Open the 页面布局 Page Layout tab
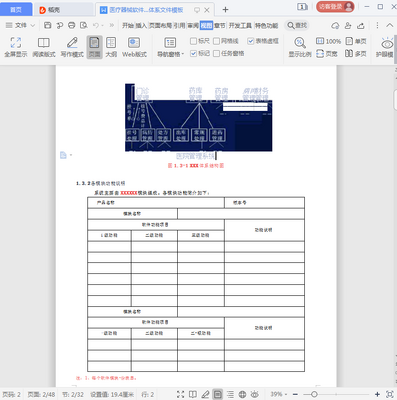 click(x=160, y=25)
